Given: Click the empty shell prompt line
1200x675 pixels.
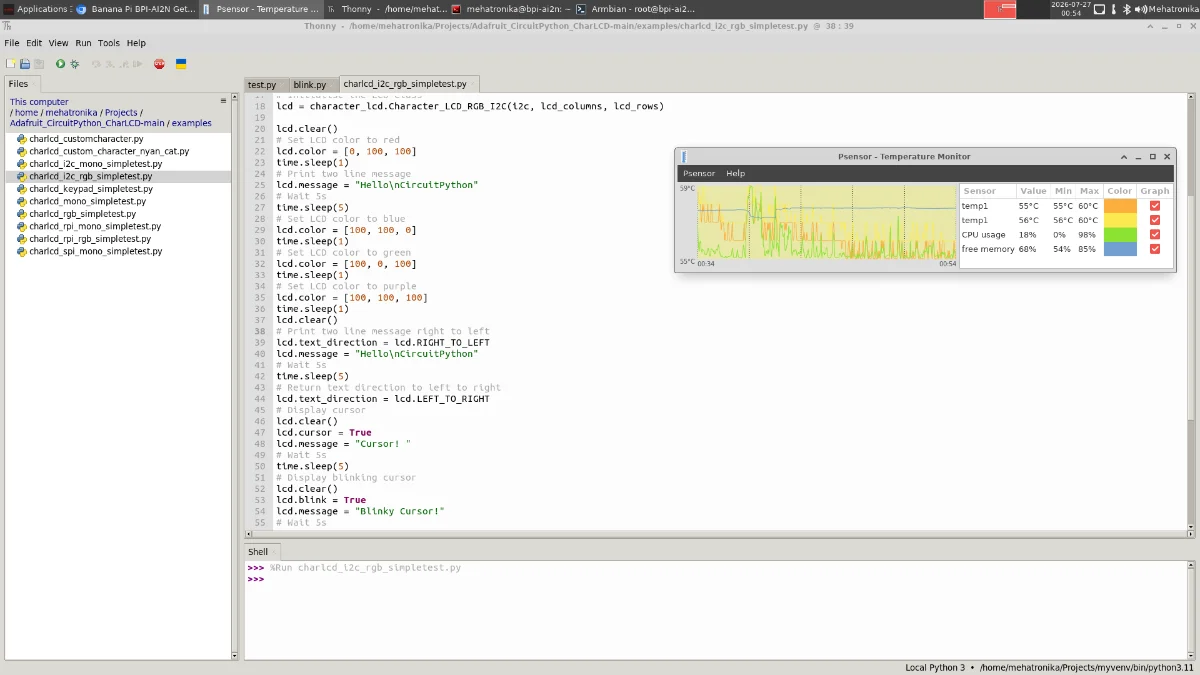Looking at the screenshot, I should coord(718,579).
